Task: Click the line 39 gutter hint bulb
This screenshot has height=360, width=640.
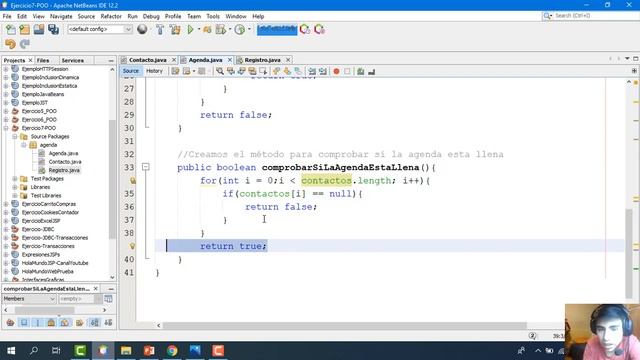Action: 132,246
